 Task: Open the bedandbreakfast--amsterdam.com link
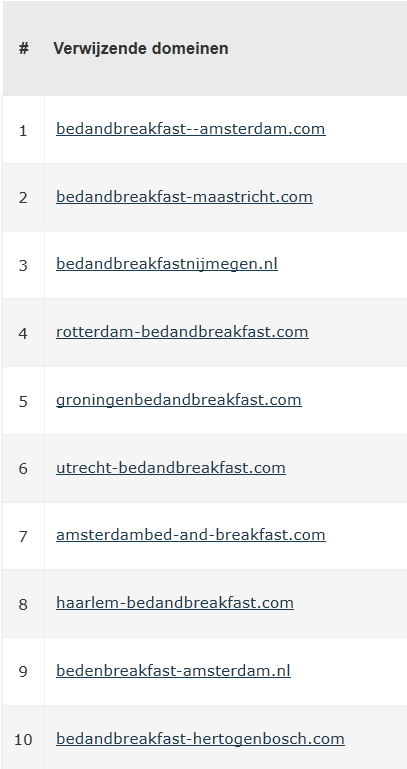pos(191,129)
